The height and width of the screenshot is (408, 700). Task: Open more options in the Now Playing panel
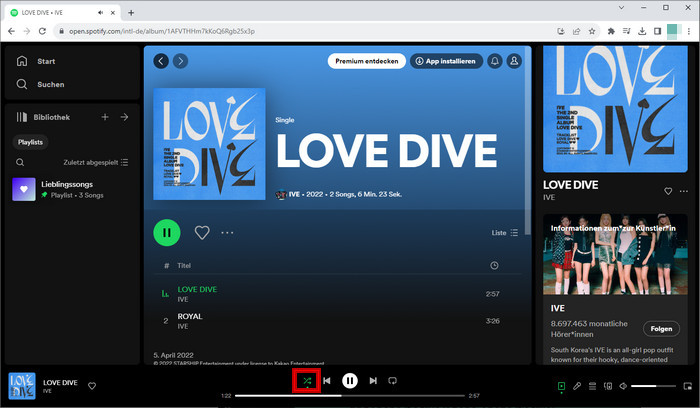click(x=683, y=191)
